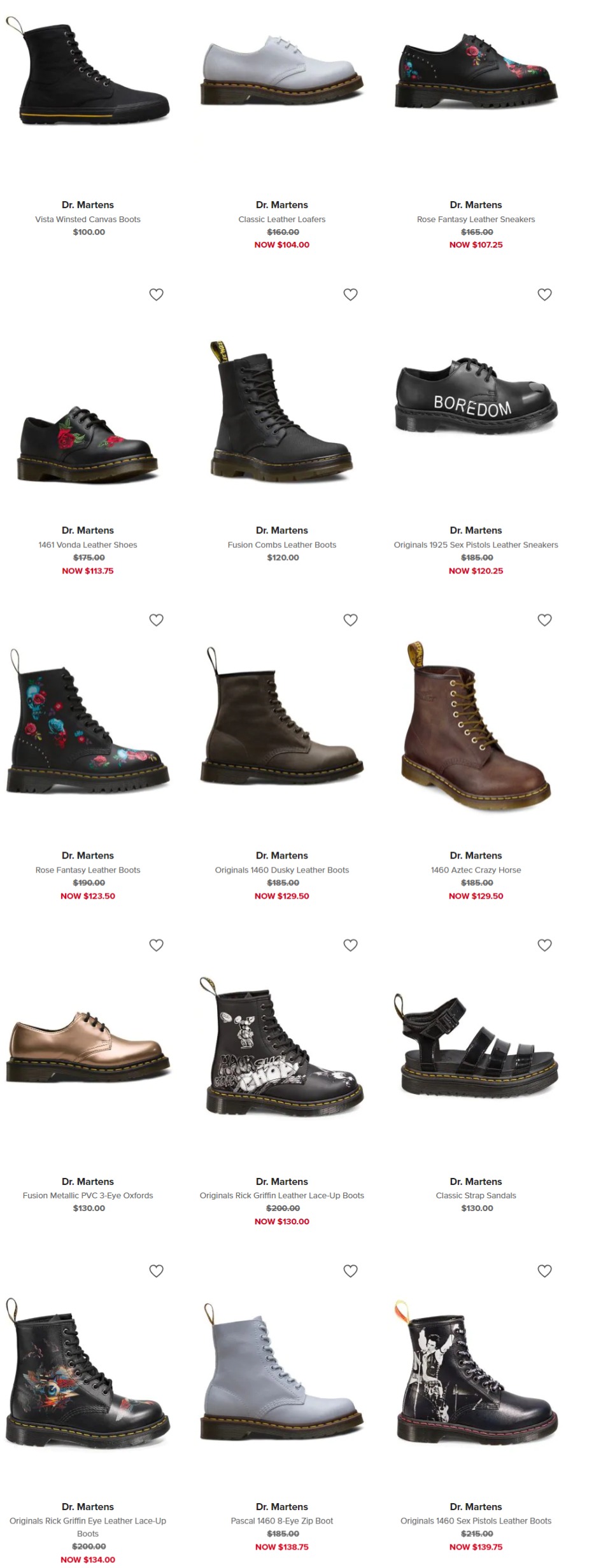Viewport: 615px width, 1568px height.
Task: Toggle heart above Rick Griffin black-and-white cartoon boots
Action: 350,945
